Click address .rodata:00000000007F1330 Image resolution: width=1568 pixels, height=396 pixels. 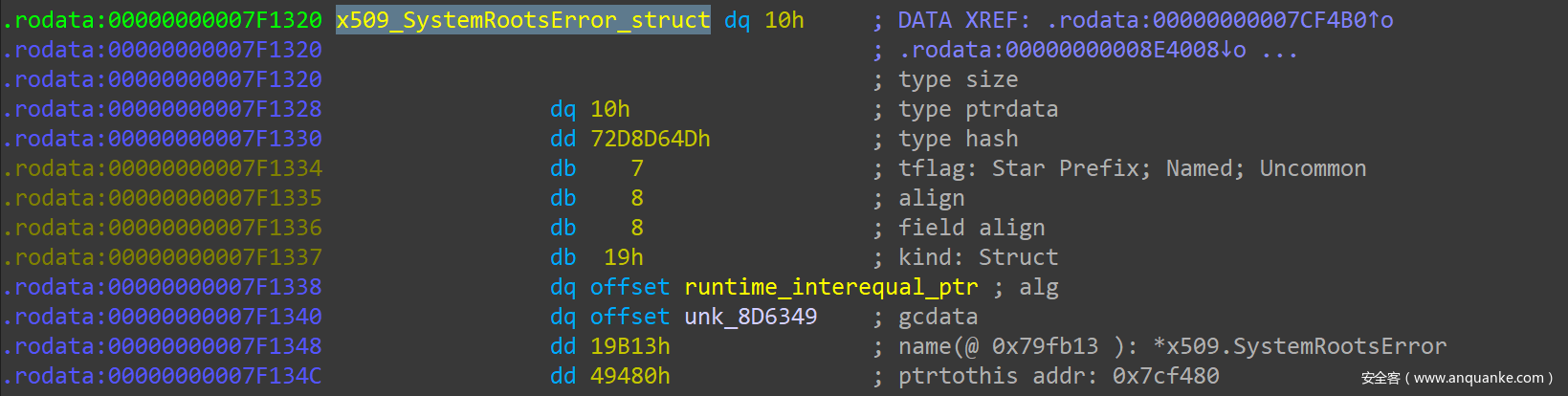163,139
